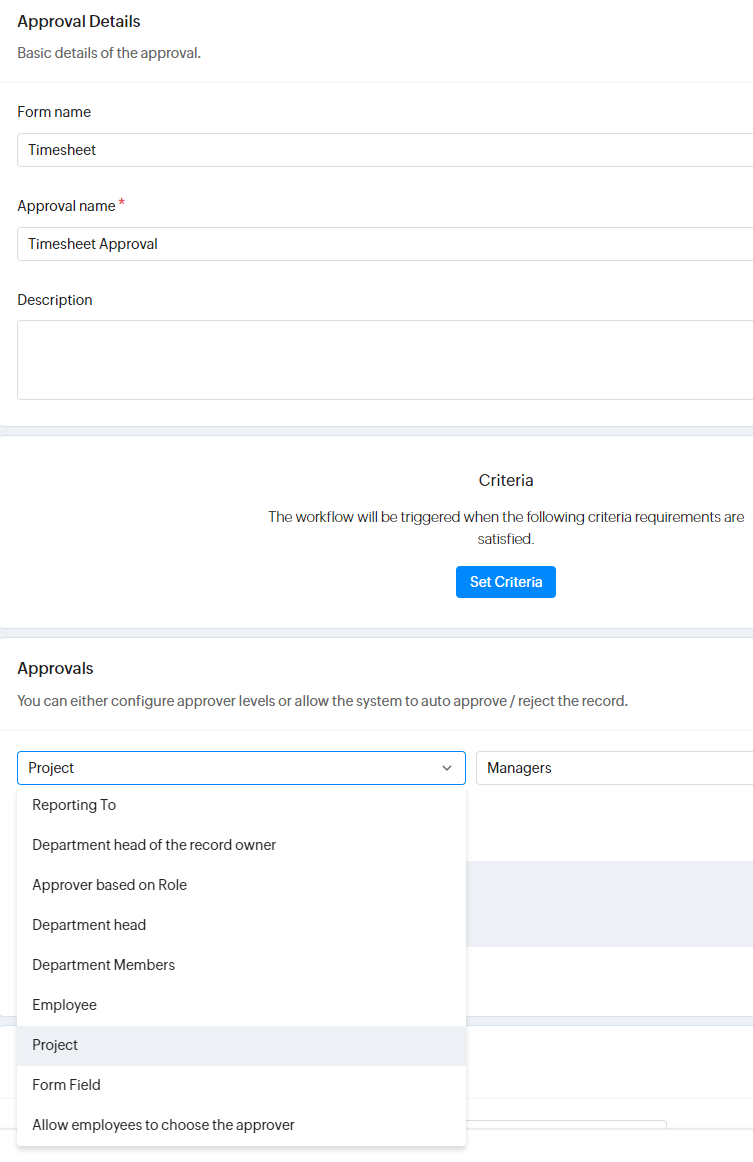The width and height of the screenshot is (753, 1162).
Task: Open the Managers dropdown field
Action: pyautogui.click(x=614, y=768)
